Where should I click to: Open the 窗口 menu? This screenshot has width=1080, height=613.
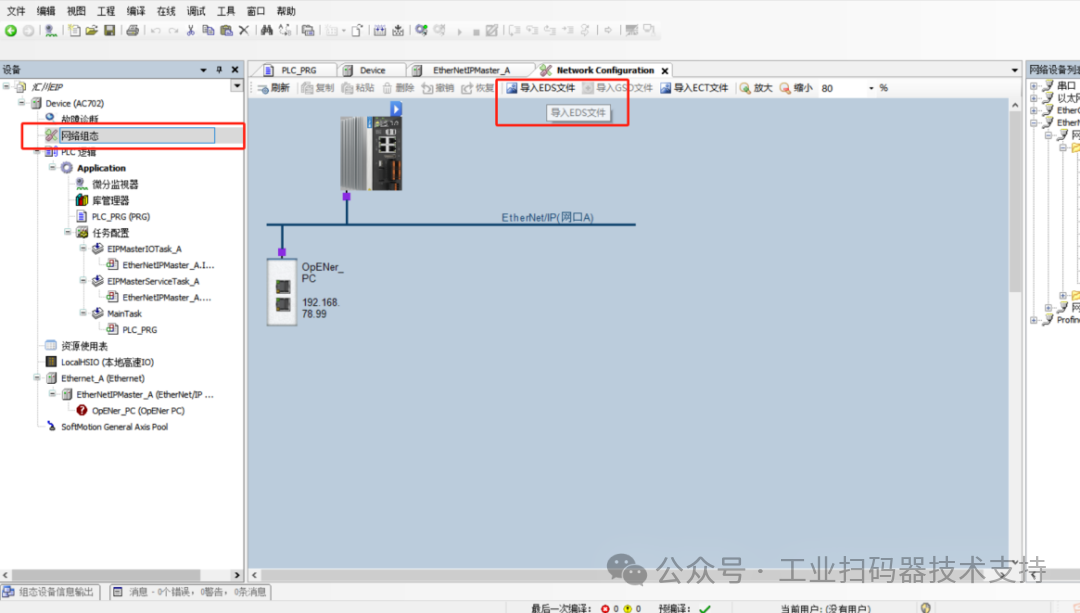pyautogui.click(x=256, y=11)
